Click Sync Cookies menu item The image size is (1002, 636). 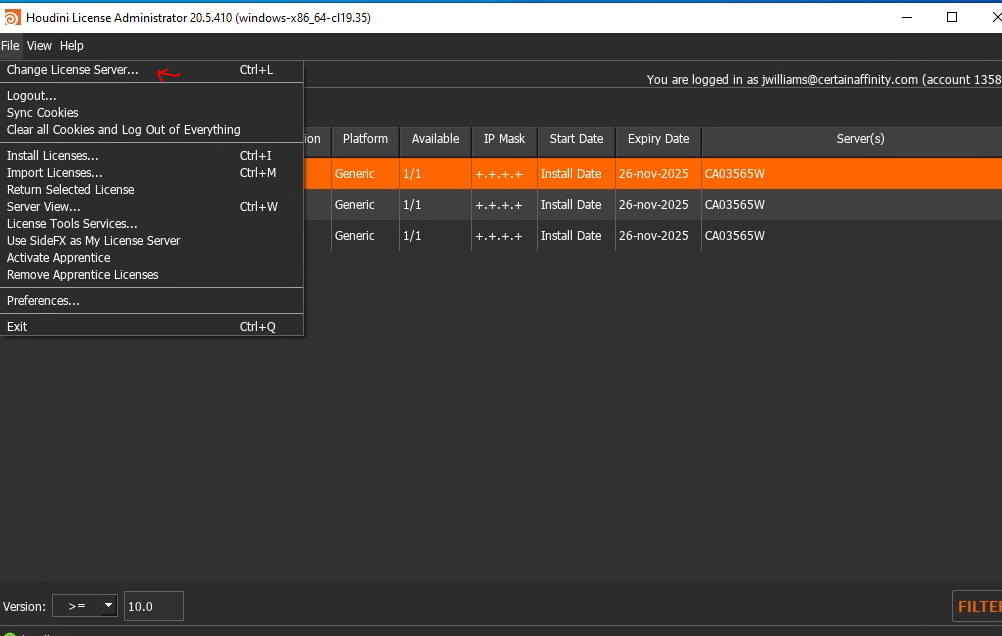tap(151, 112)
